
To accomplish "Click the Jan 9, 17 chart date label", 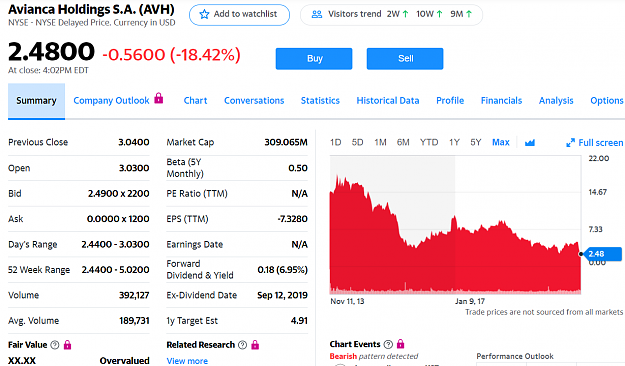I will (470, 301).
